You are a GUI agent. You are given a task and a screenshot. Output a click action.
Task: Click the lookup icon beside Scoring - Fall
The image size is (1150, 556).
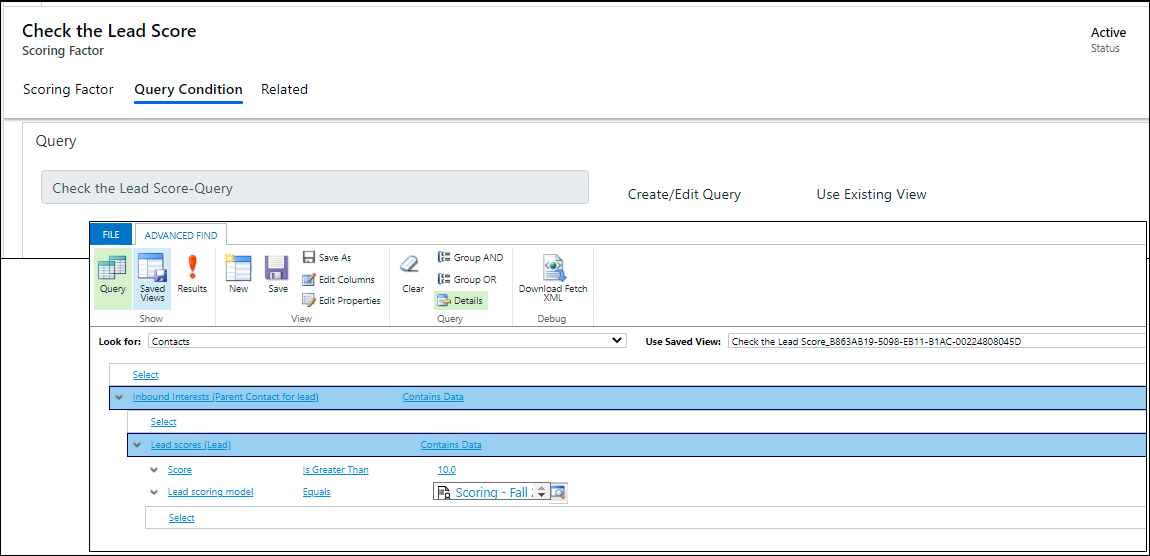(559, 492)
